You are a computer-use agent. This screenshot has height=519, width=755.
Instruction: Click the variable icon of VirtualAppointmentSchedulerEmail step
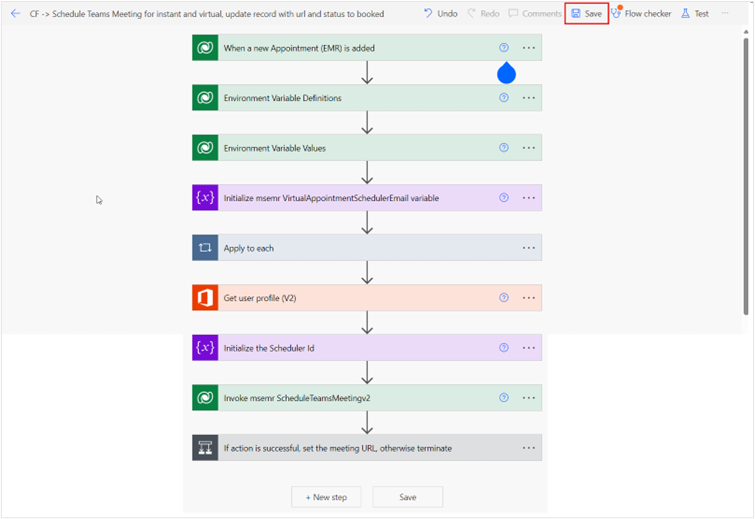(205, 198)
